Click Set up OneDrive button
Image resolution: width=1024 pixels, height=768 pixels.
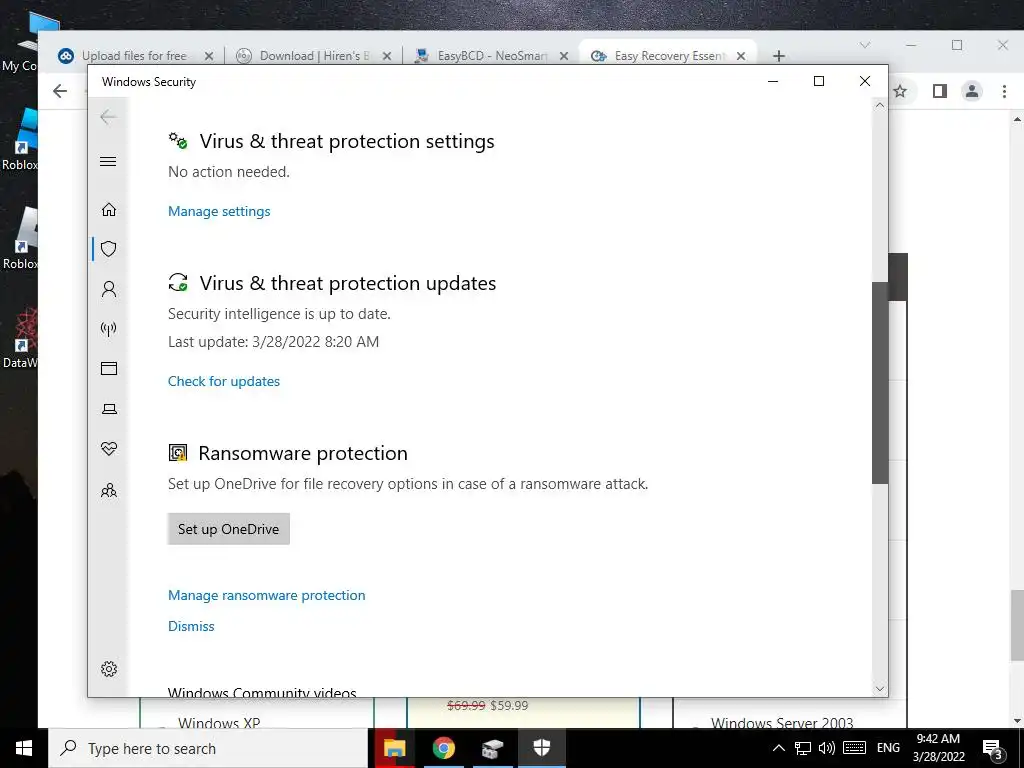(x=229, y=529)
